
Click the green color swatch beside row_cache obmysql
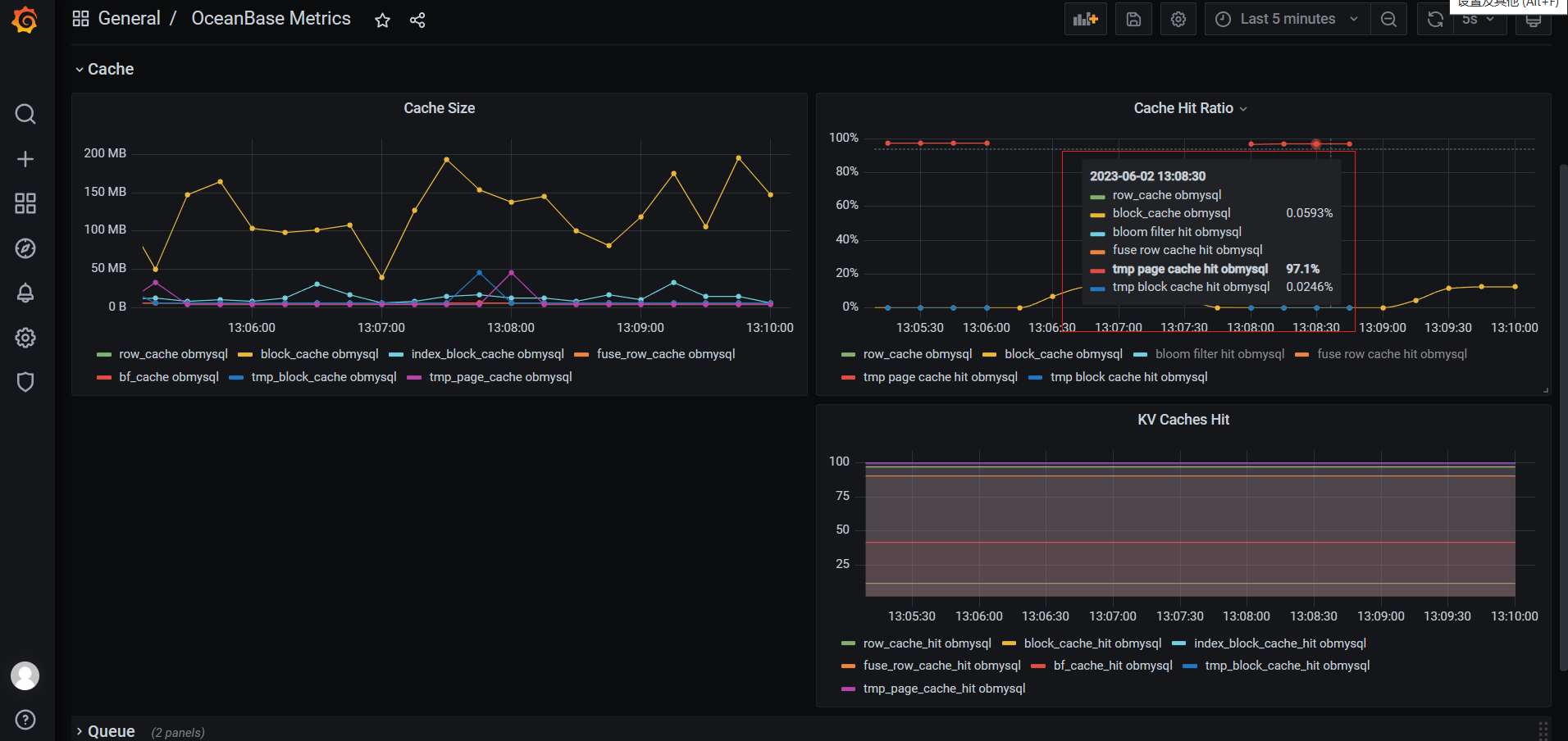pos(103,353)
